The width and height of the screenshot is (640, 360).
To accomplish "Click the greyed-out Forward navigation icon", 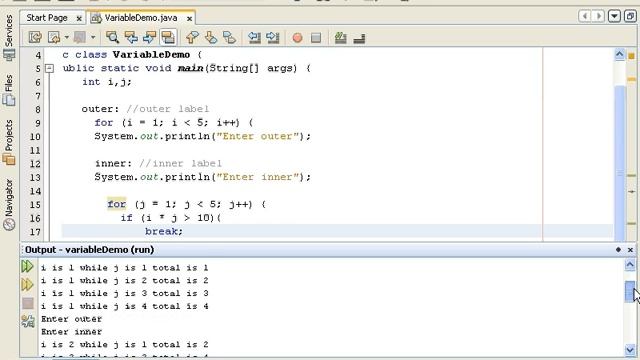I will pos(80,38).
